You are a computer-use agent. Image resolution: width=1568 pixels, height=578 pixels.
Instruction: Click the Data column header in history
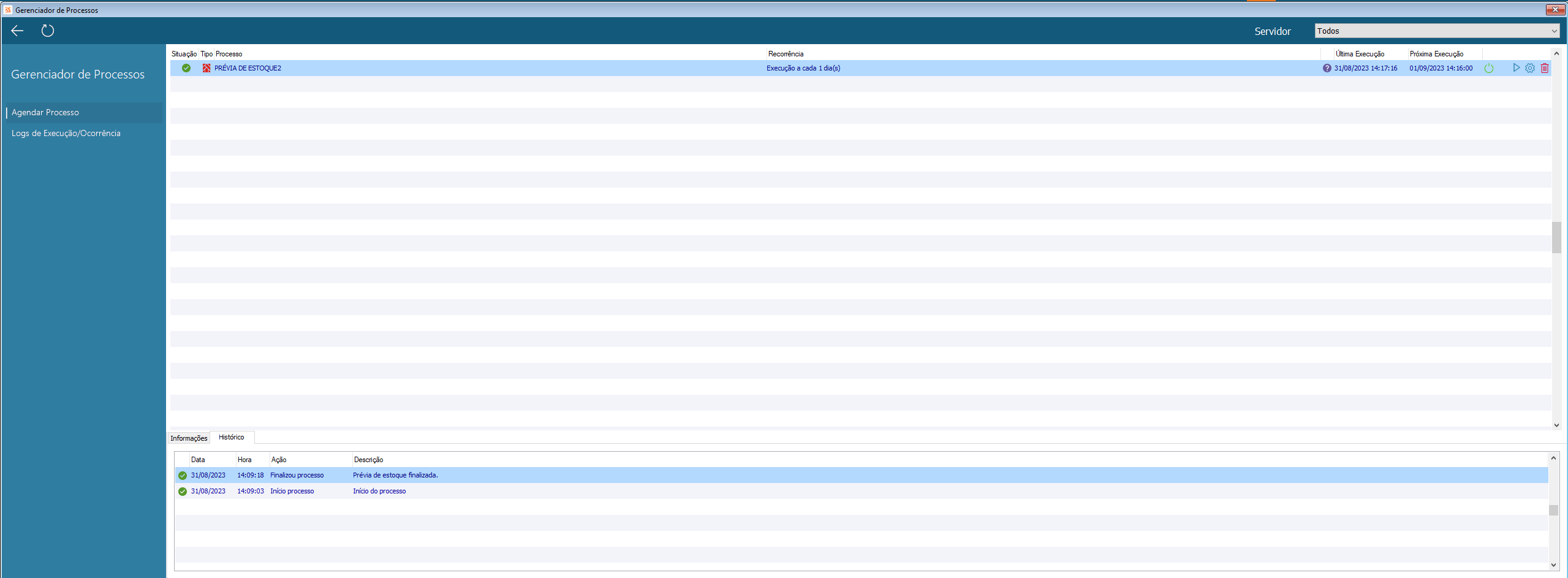pos(198,460)
